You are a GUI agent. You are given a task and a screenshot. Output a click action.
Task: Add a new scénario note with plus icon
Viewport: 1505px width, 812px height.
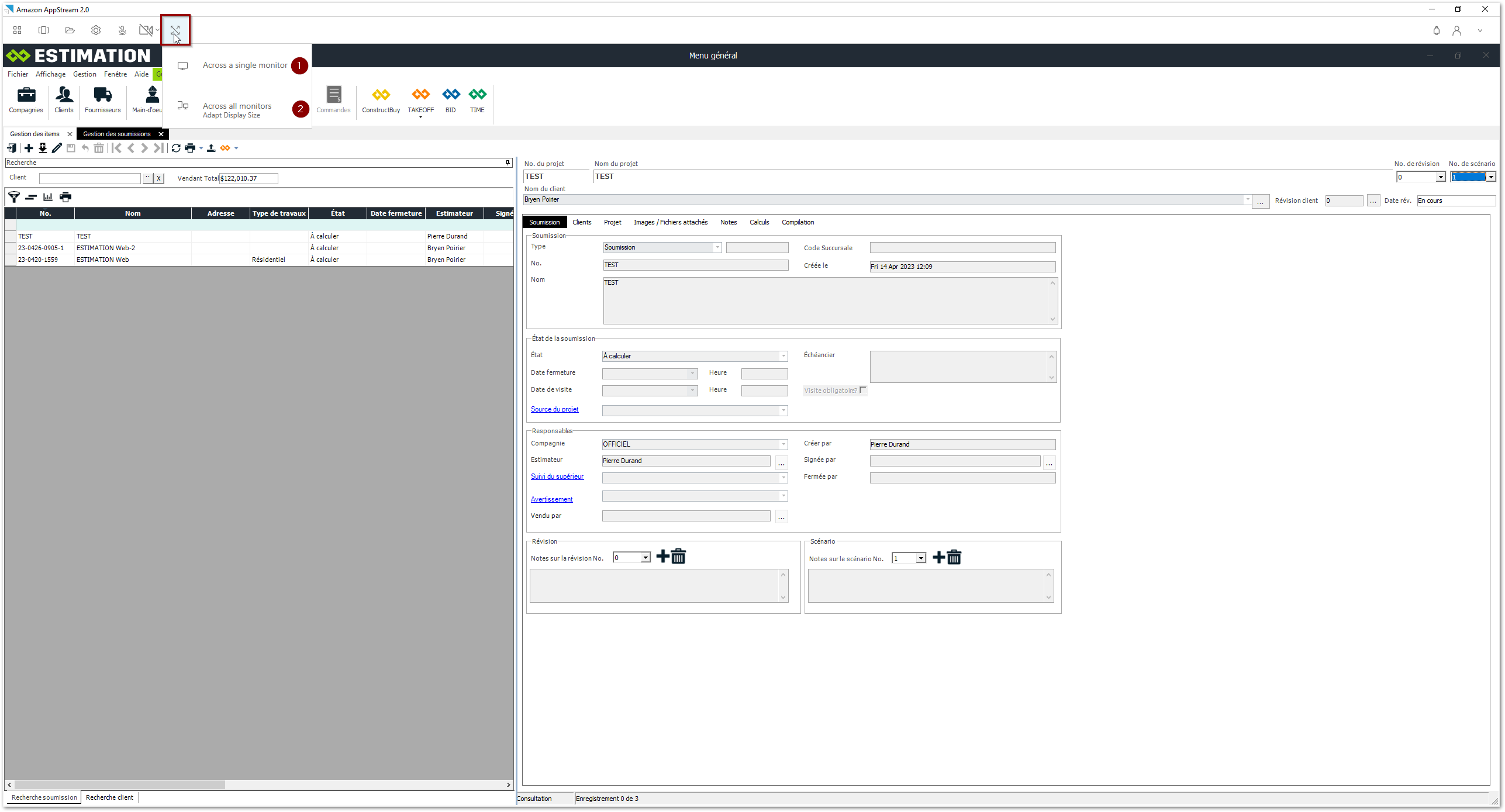pyautogui.click(x=938, y=558)
